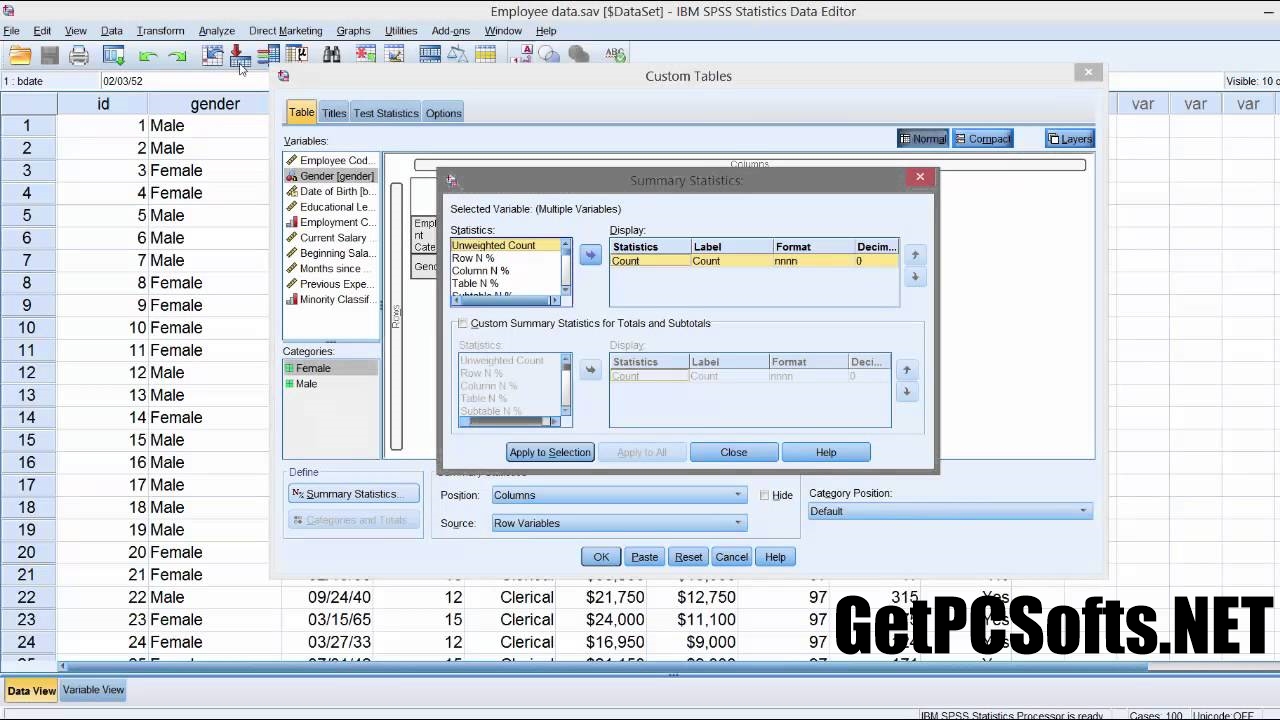Image resolution: width=1280 pixels, height=720 pixels.
Task: Click the Select cases toolbar icon
Action: pos(486,55)
